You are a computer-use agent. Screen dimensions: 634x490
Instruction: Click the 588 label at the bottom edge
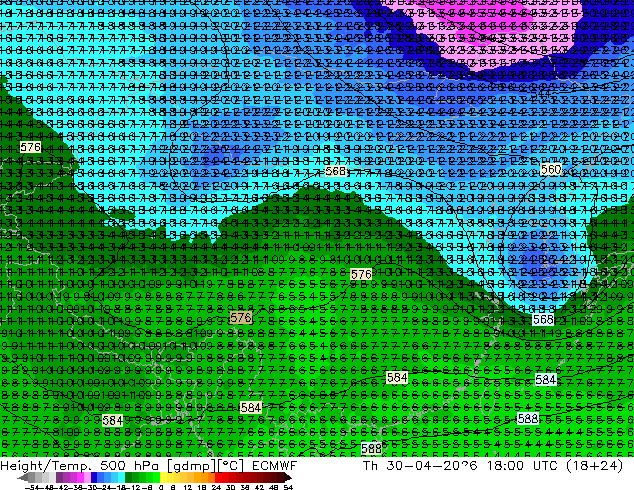click(x=371, y=448)
